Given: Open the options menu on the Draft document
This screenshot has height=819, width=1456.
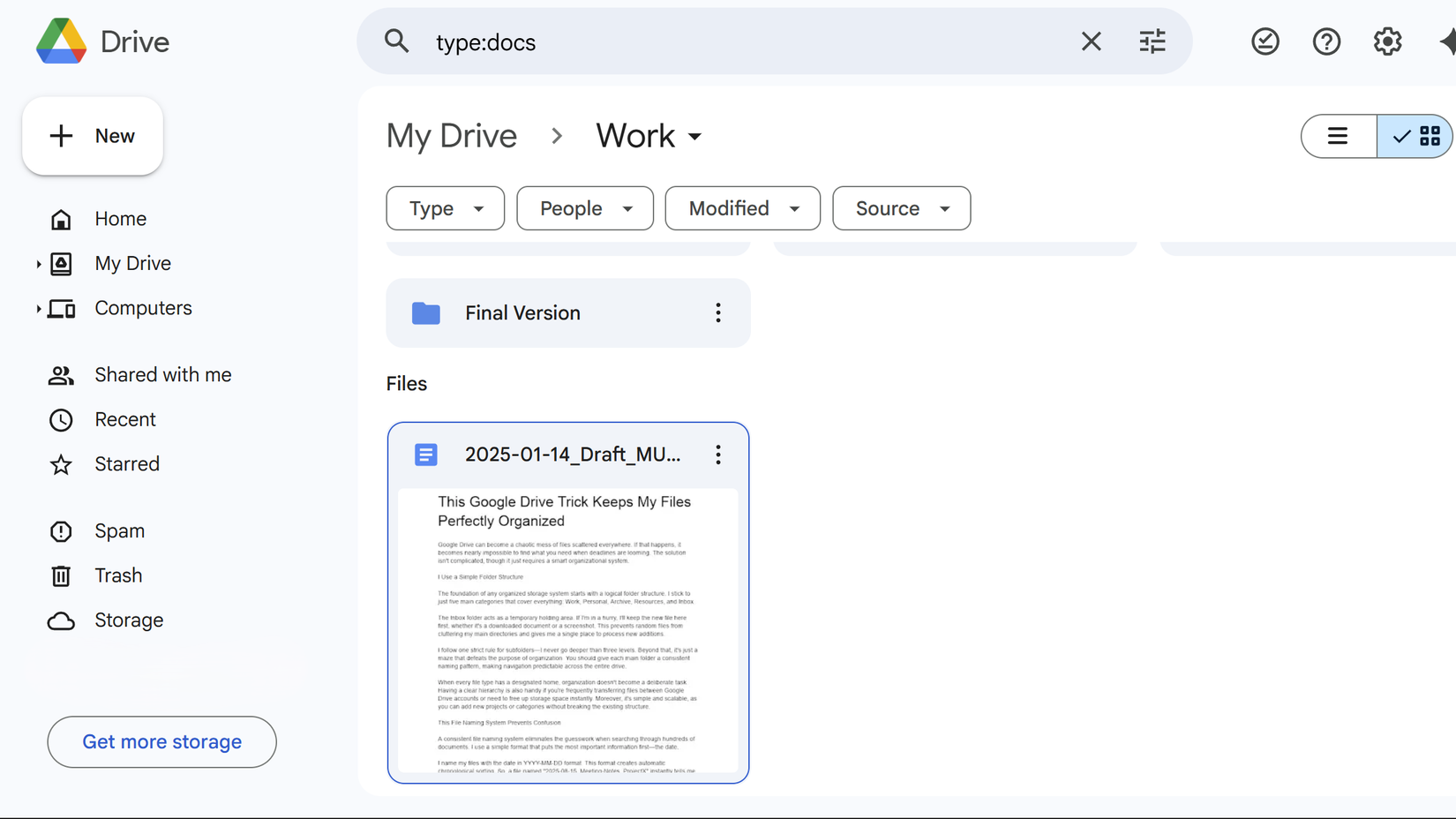Looking at the screenshot, I should (717, 455).
